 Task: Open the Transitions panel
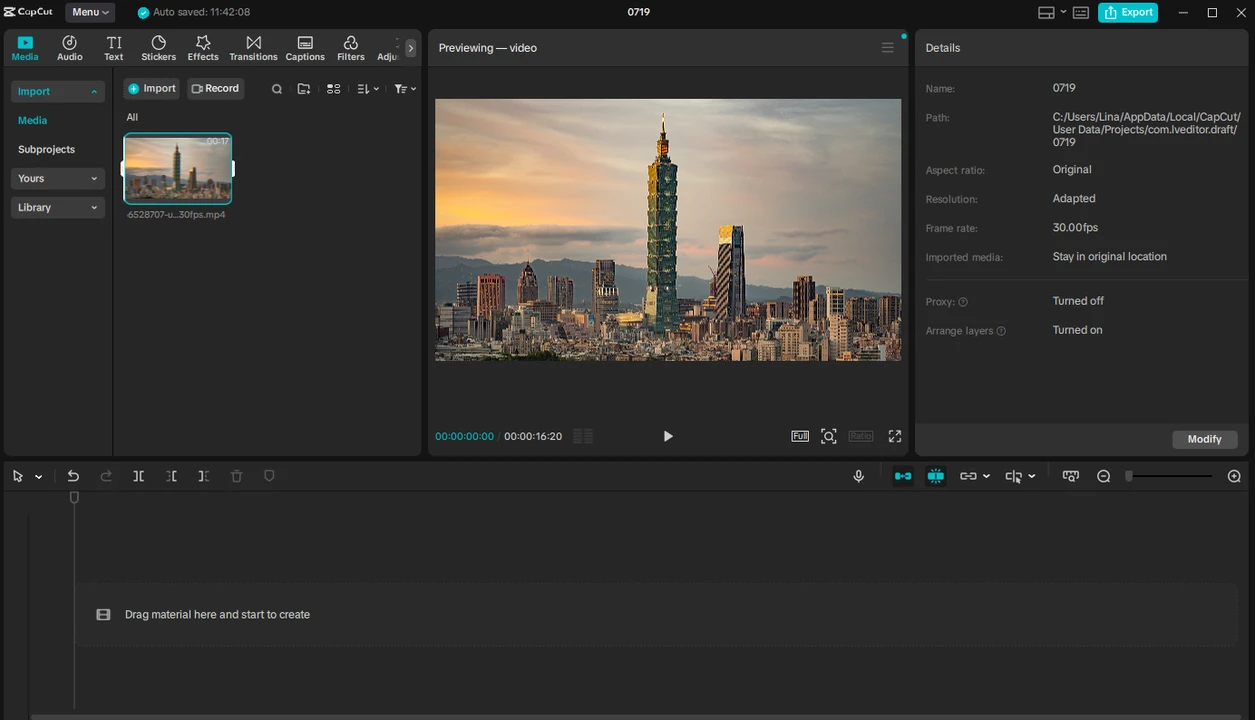tap(253, 48)
